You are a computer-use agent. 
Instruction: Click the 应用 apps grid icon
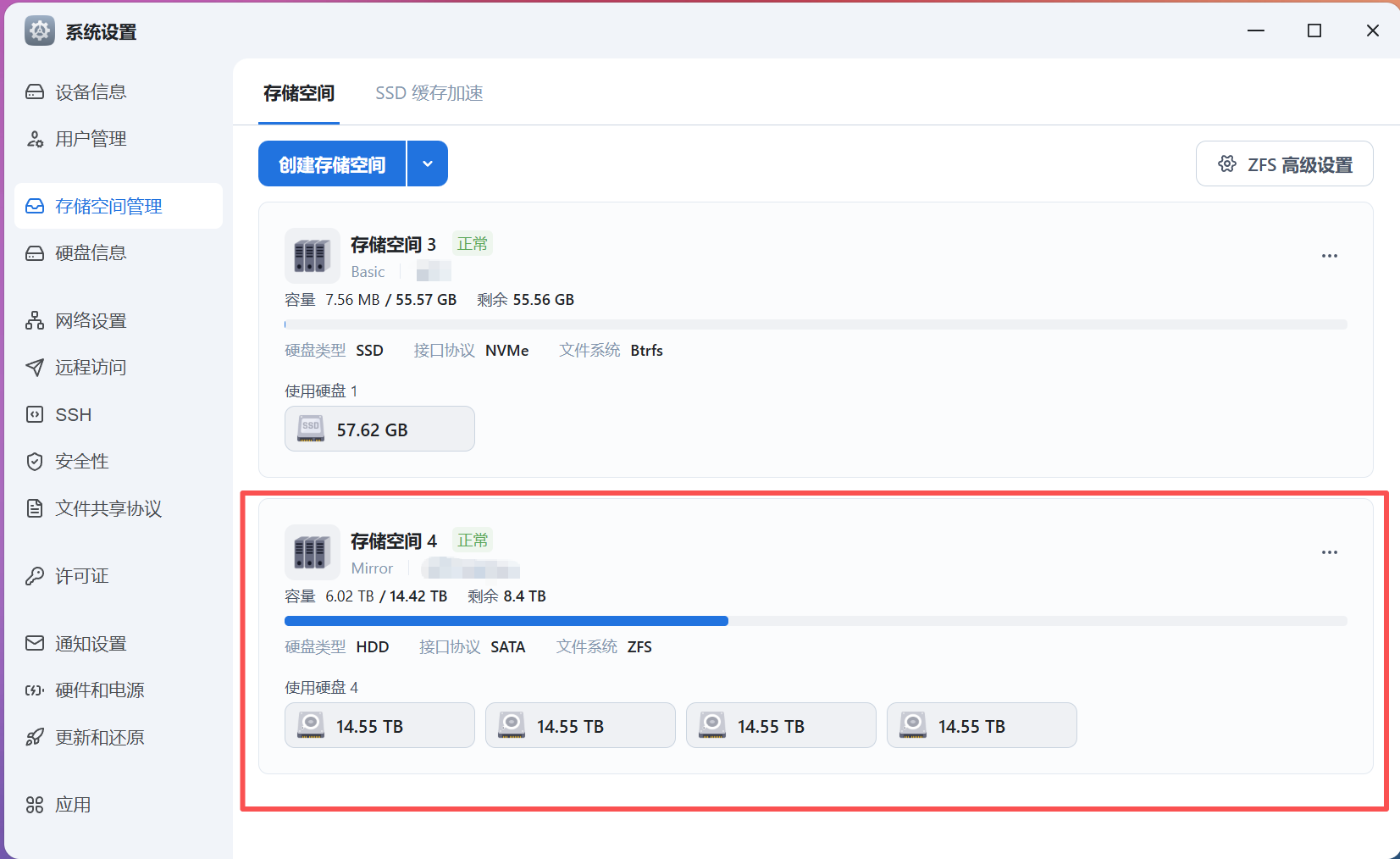pyautogui.click(x=35, y=805)
